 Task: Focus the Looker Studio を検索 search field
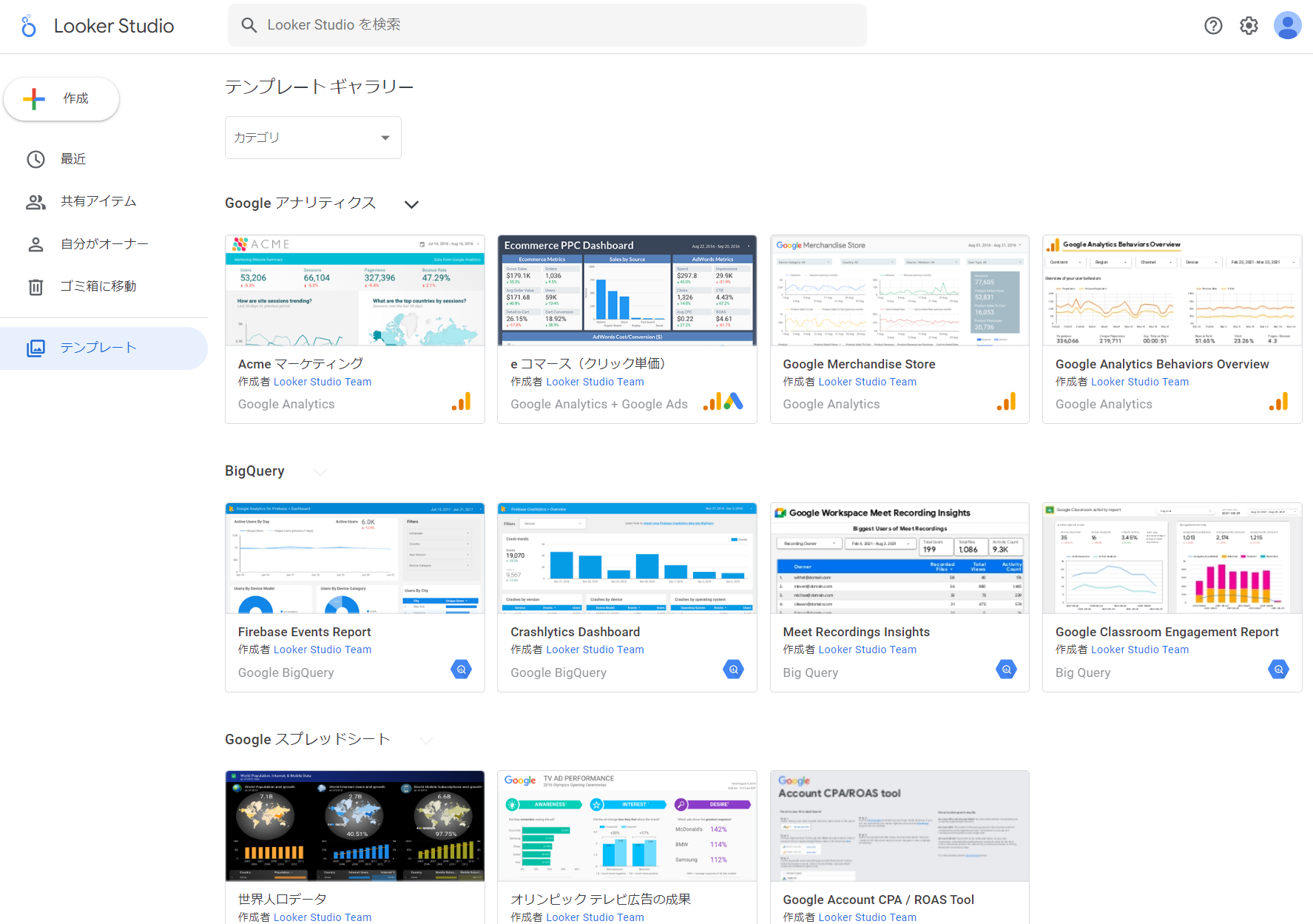pos(547,25)
